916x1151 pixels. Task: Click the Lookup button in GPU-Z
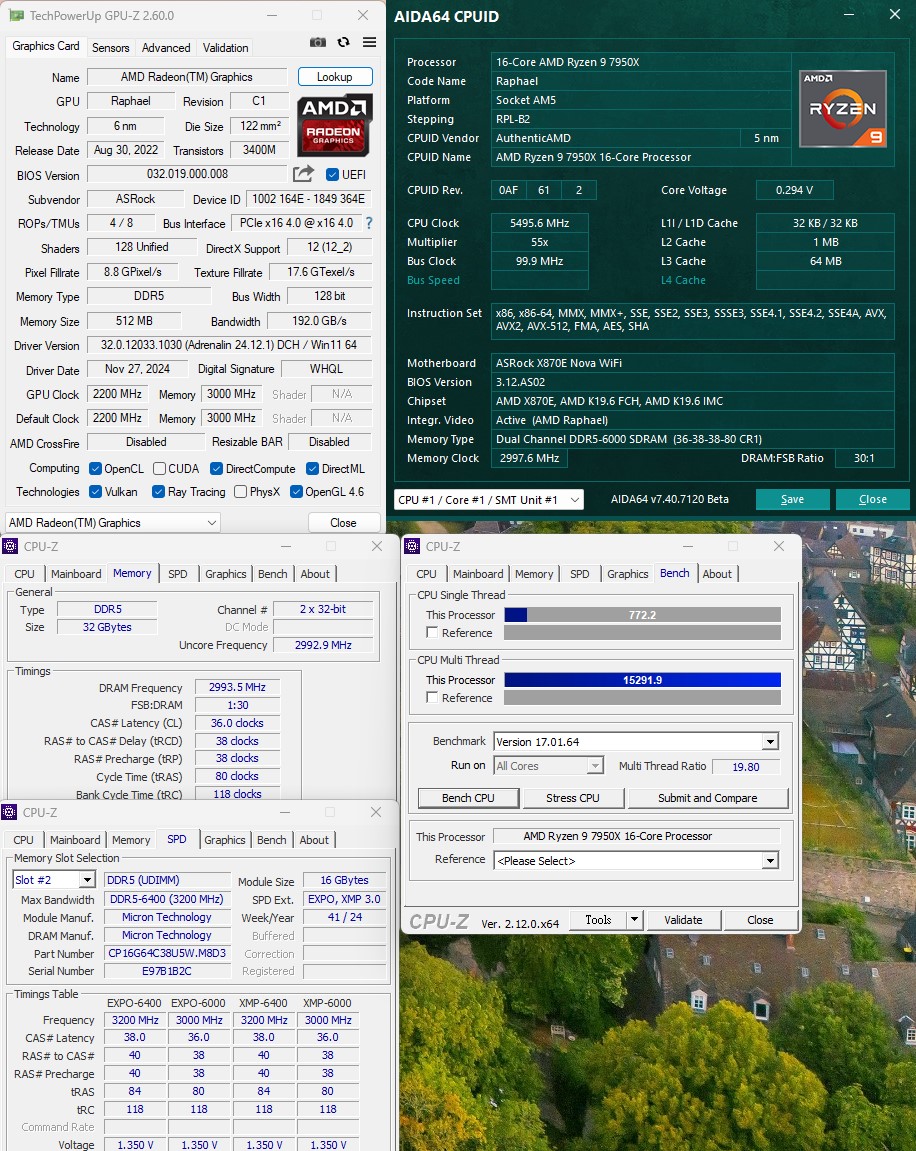[335, 77]
